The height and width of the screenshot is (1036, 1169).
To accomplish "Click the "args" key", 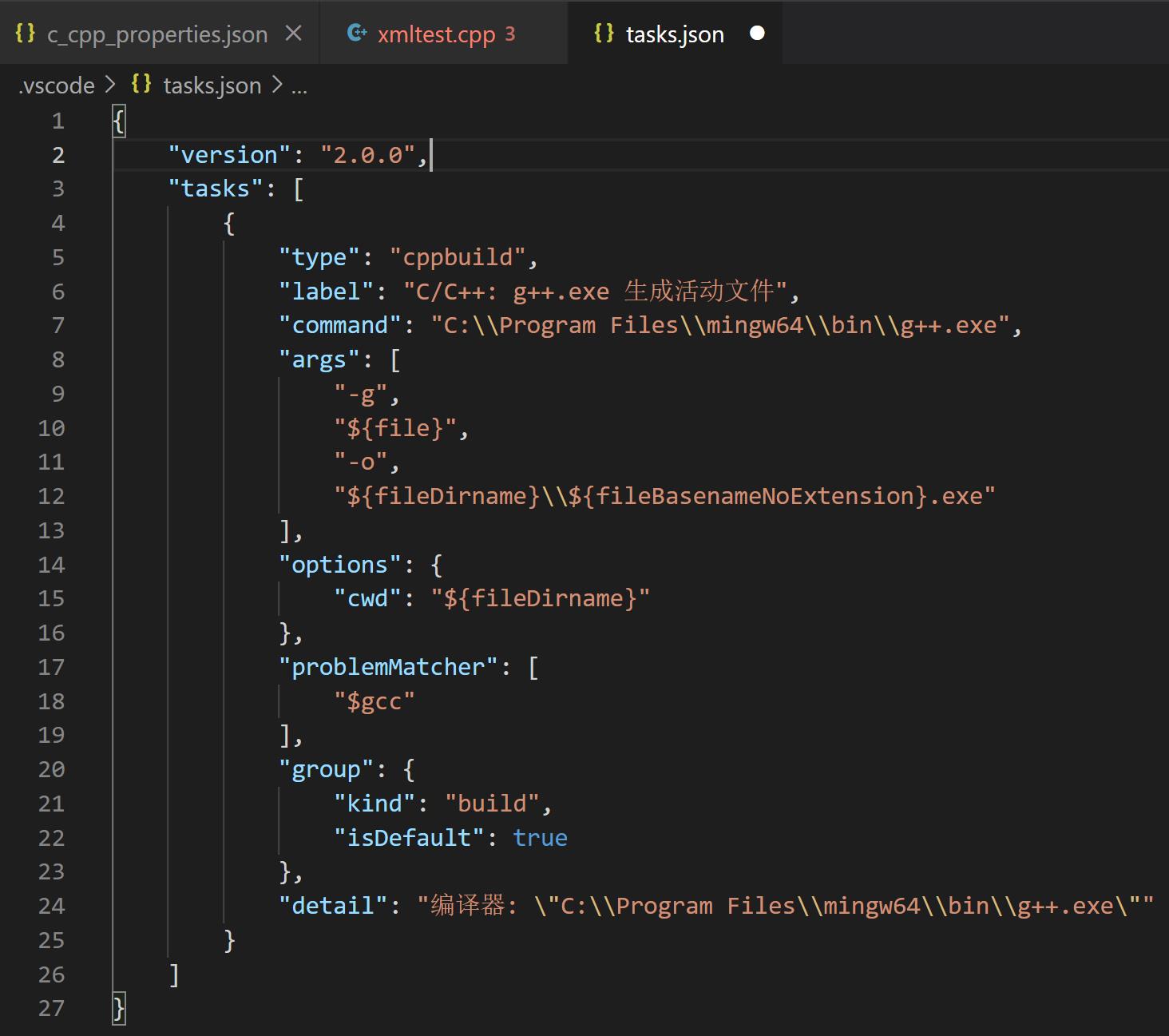I will tap(319, 359).
